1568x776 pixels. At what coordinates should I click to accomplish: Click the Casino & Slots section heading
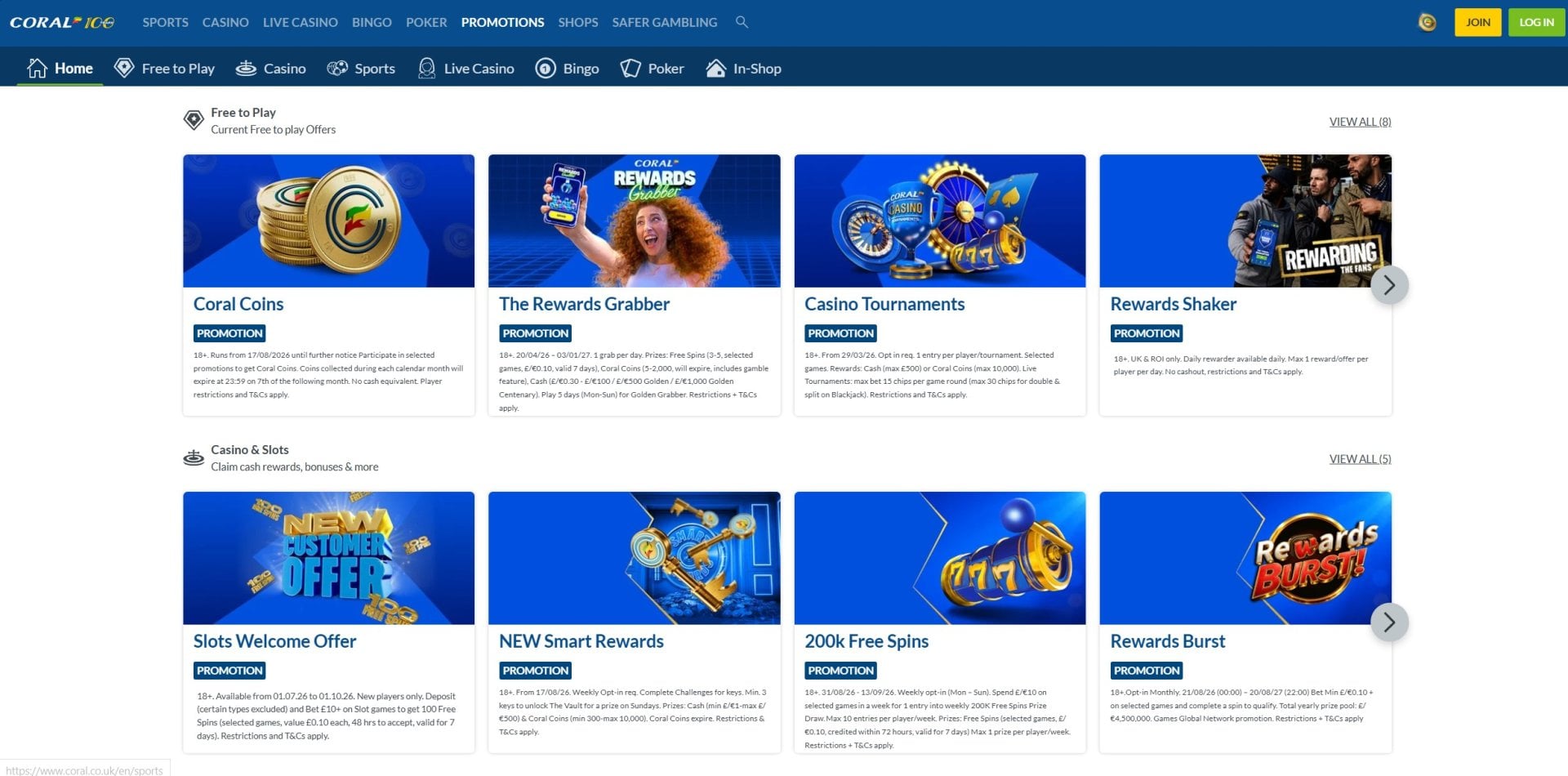(x=250, y=450)
